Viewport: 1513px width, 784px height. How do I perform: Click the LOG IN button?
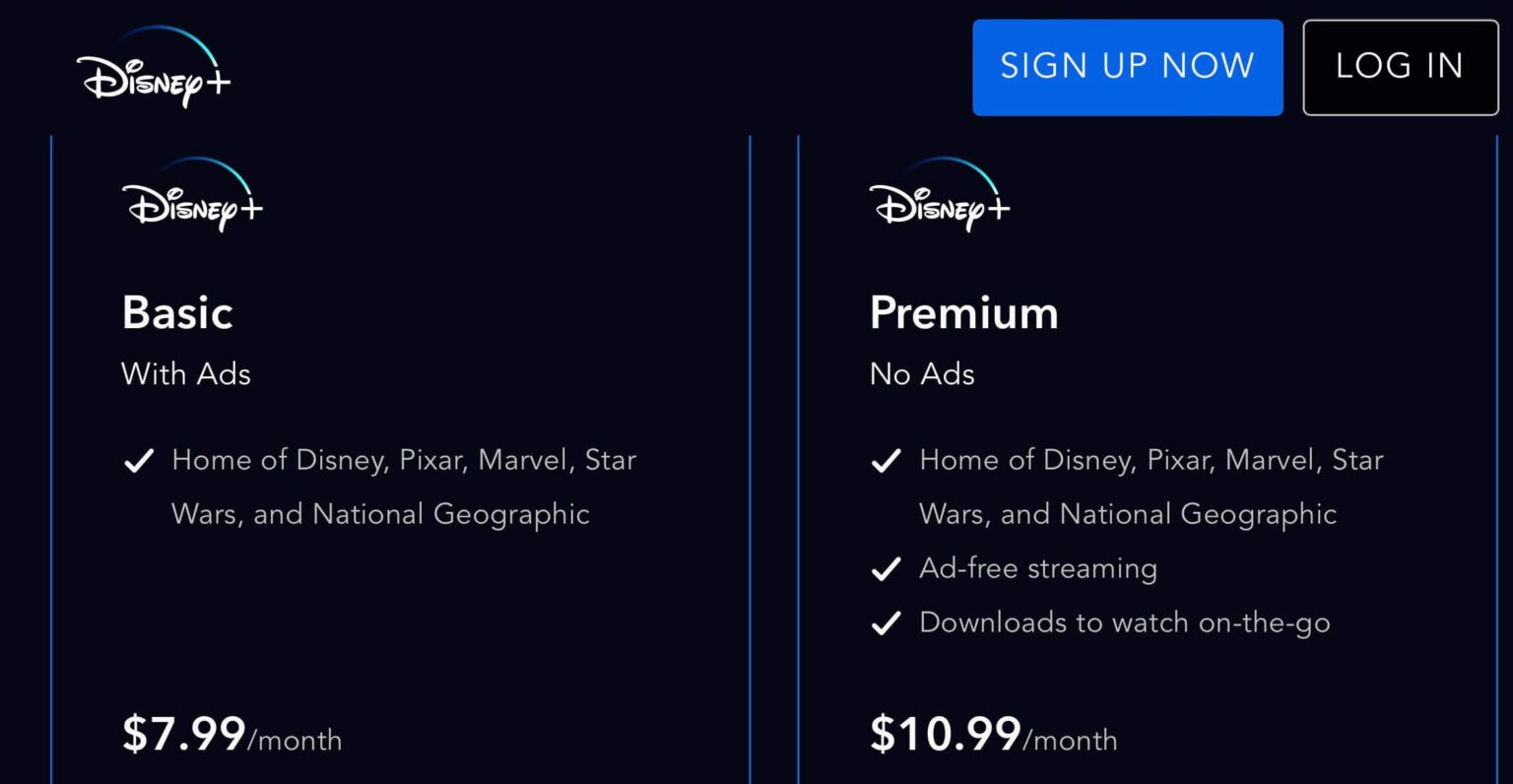click(1400, 67)
